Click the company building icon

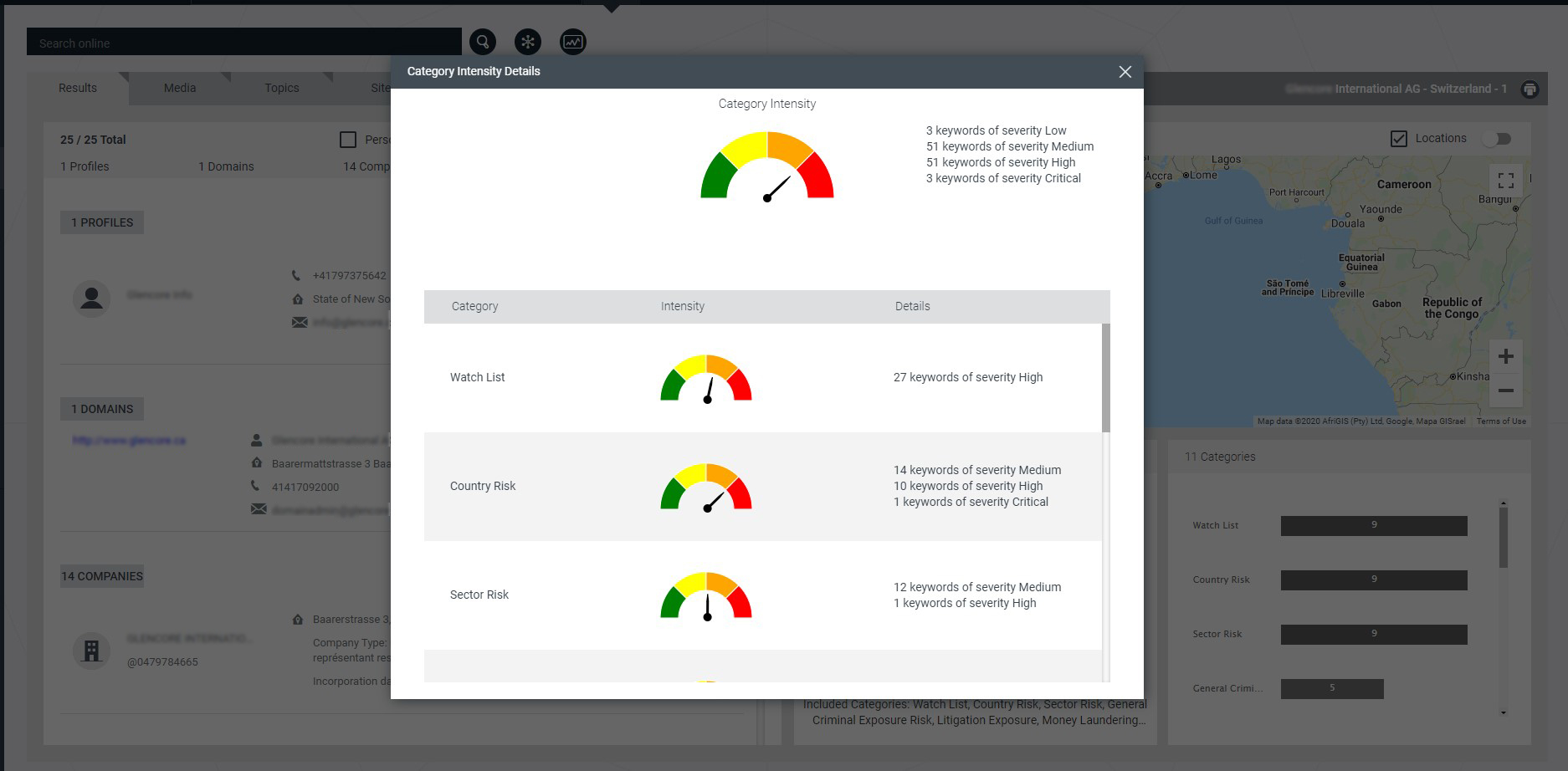pyautogui.click(x=92, y=650)
